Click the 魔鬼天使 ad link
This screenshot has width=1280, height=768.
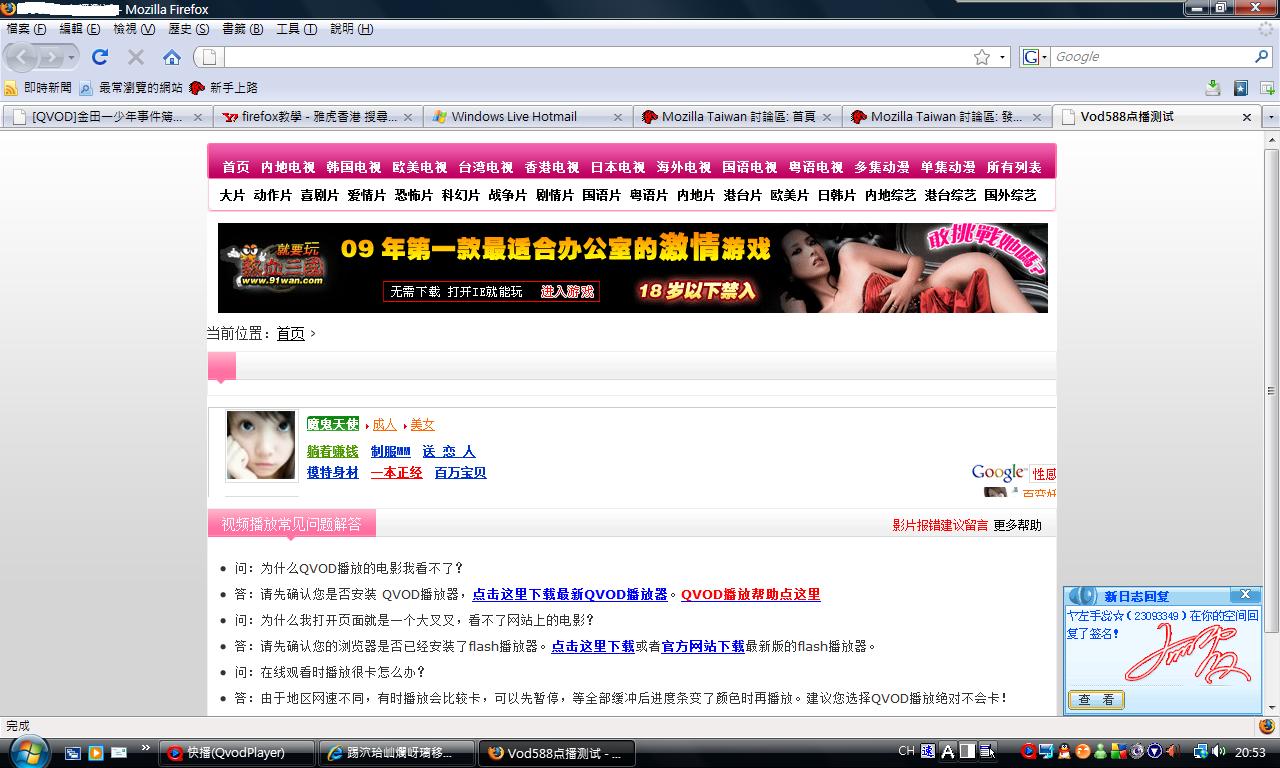(x=333, y=424)
